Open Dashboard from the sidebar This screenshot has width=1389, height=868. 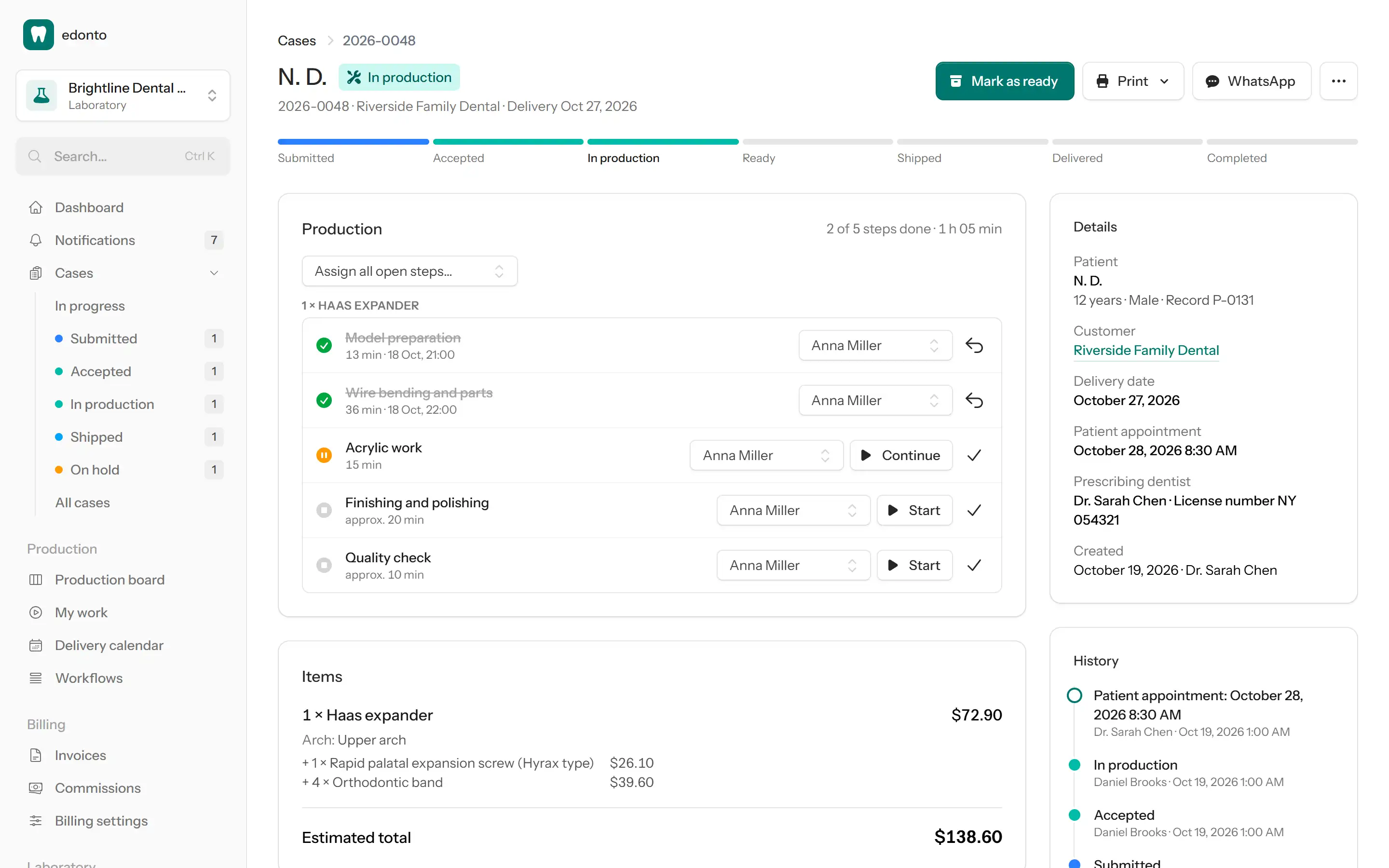click(x=123, y=207)
